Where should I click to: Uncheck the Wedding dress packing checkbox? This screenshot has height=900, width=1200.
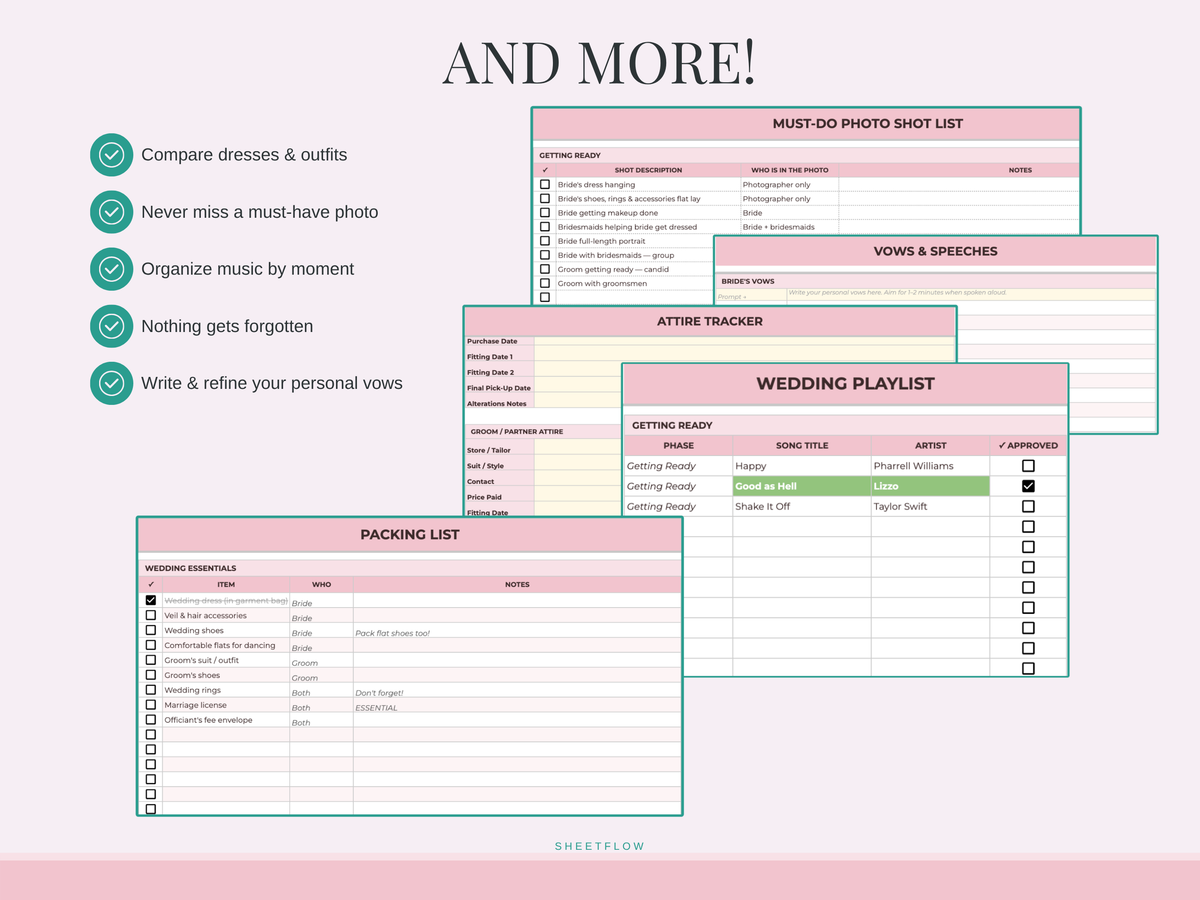point(151,600)
